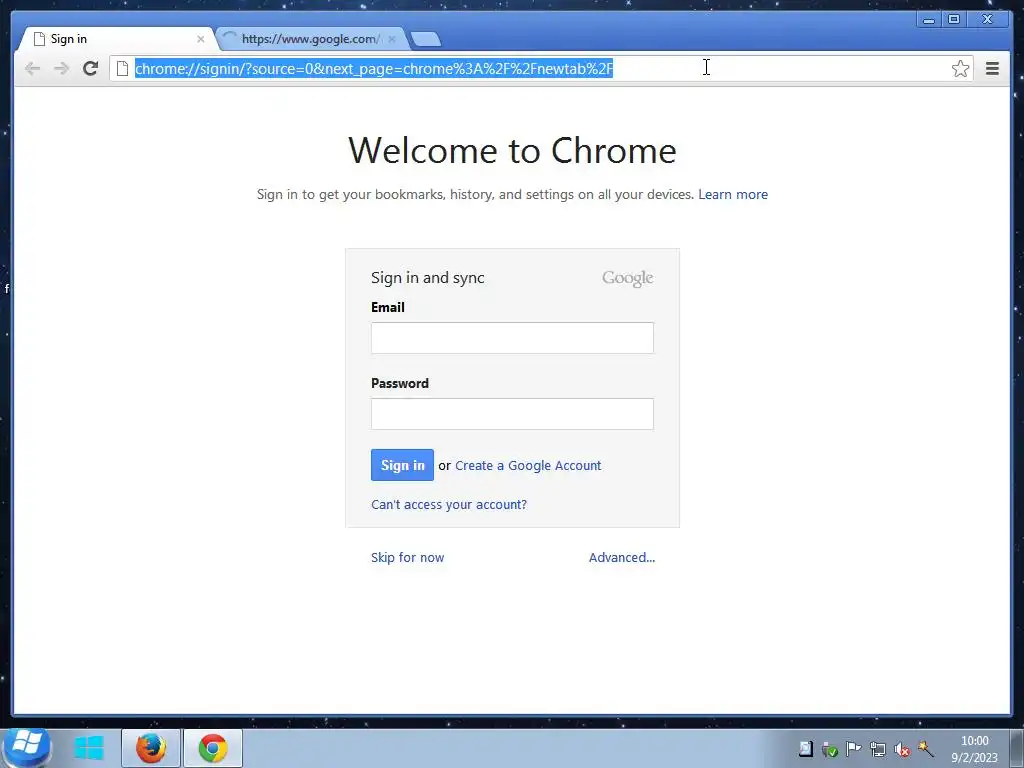The width and height of the screenshot is (1024, 768).
Task: Open the Chrome hamburger menu
Action: click(x=992, y=68)
